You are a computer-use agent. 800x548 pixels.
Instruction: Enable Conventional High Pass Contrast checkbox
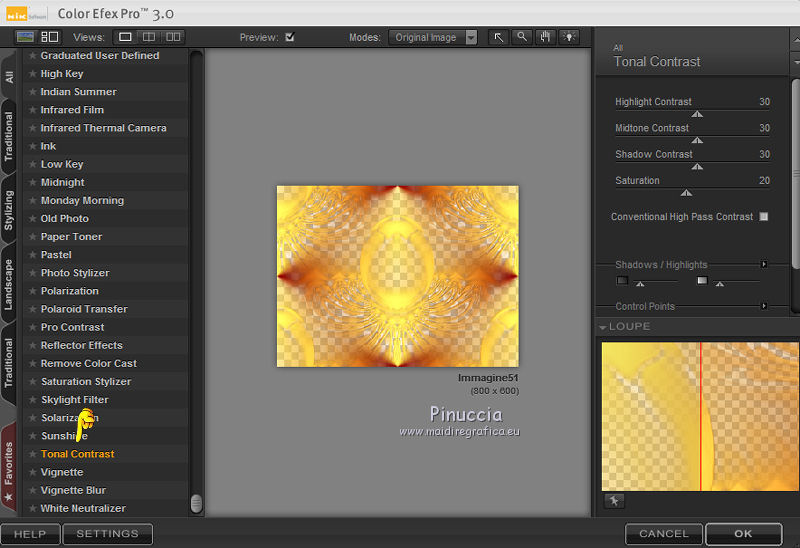[764, 216]
